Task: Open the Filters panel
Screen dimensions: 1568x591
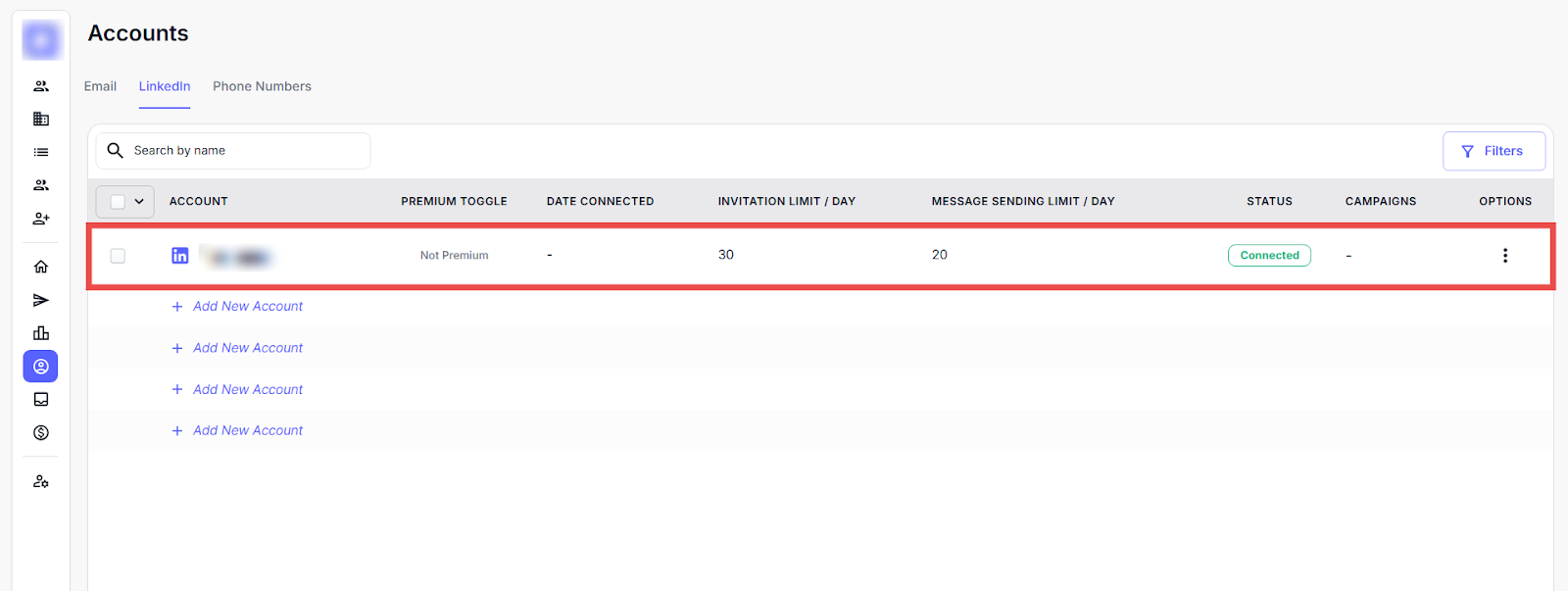Action: pos(1493,151)
